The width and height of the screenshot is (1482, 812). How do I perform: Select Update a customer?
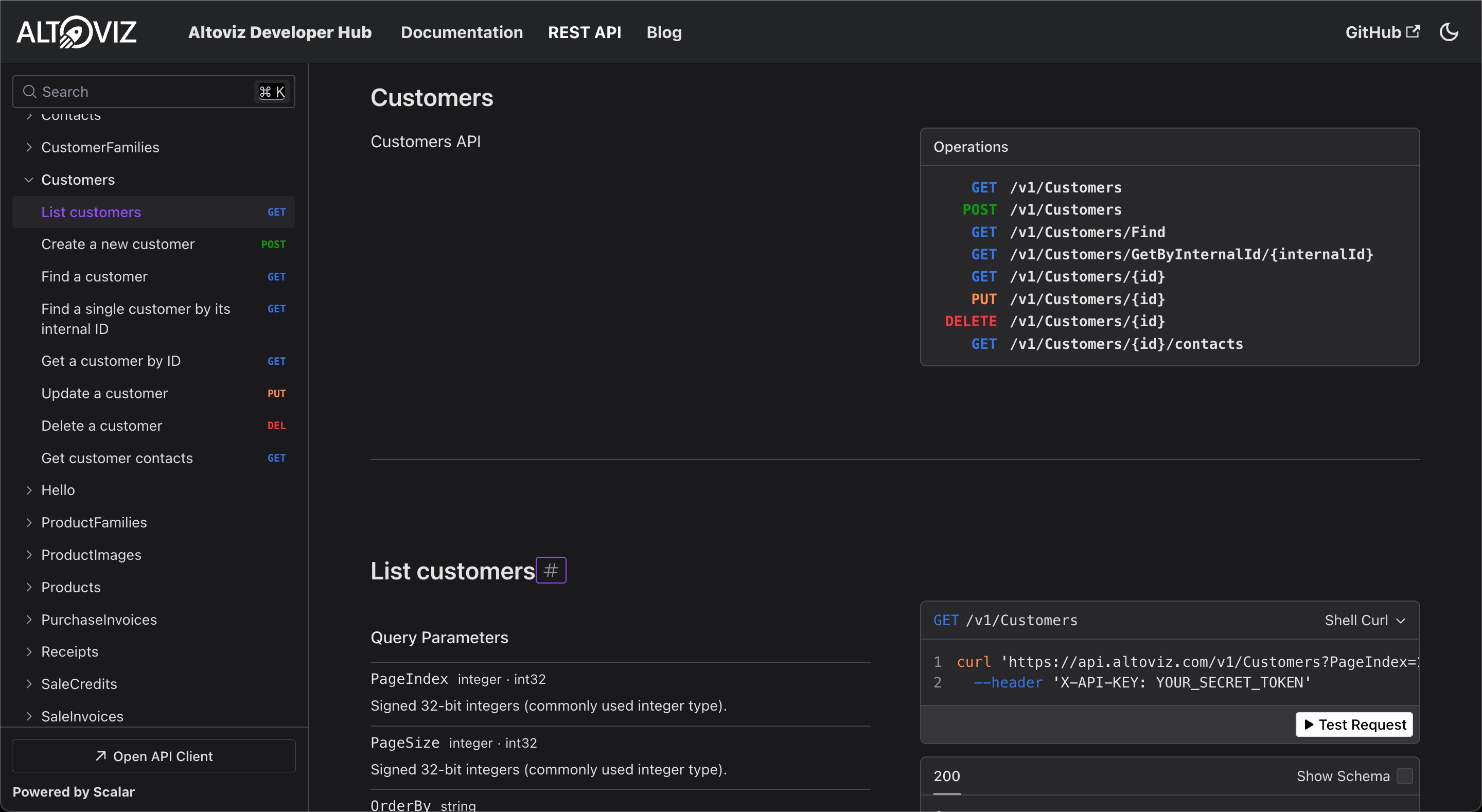[154, 393]
